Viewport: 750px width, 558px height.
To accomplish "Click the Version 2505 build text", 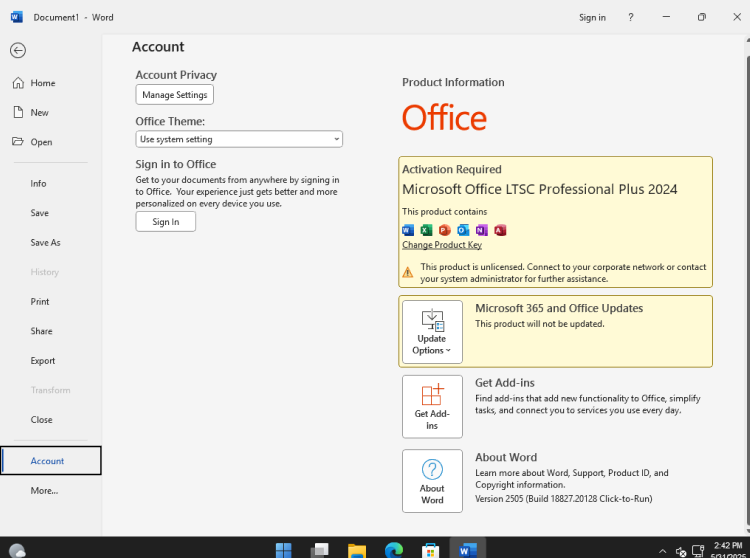I will [563, 499].
